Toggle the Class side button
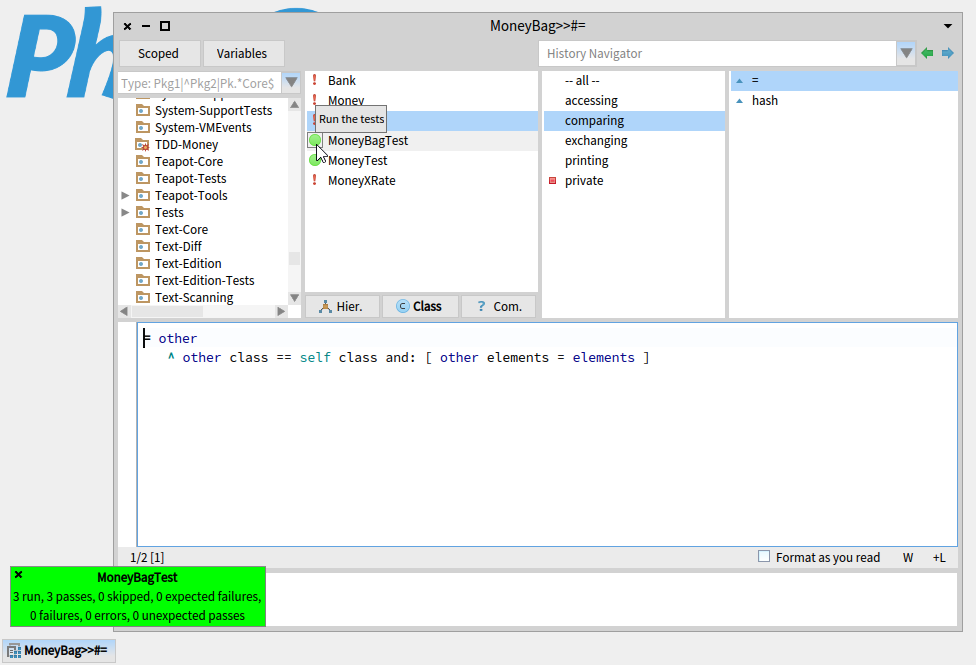Image resolution: width=976 pixels, height=665 pixels. coord(420,306)
